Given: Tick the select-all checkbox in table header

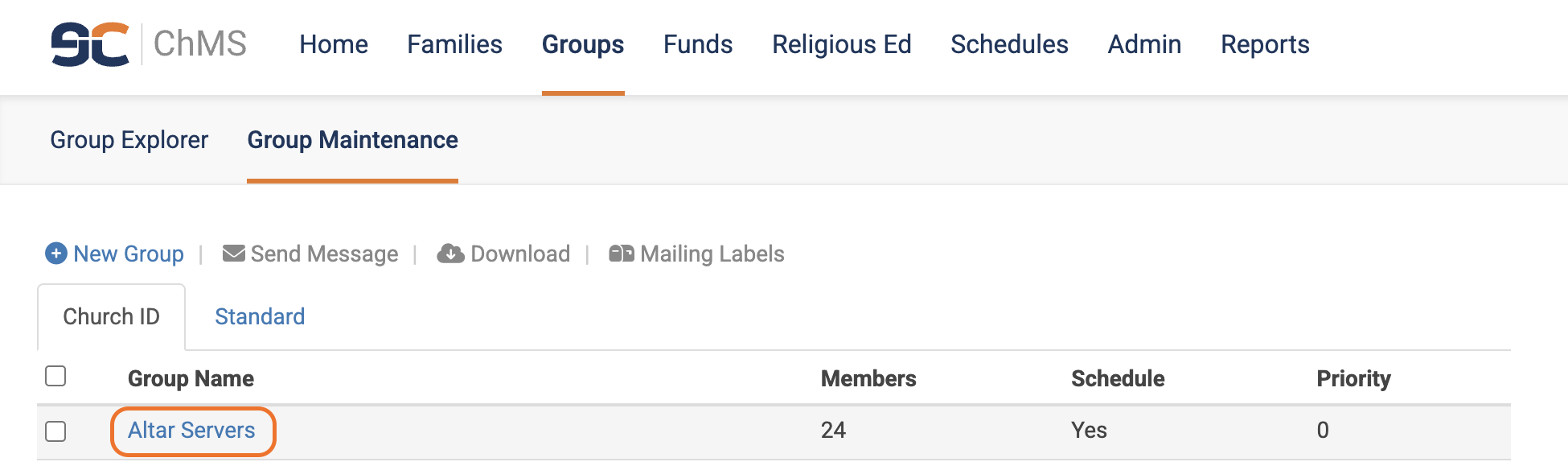Looking at the screenshot, I should (x=55, y=376).
